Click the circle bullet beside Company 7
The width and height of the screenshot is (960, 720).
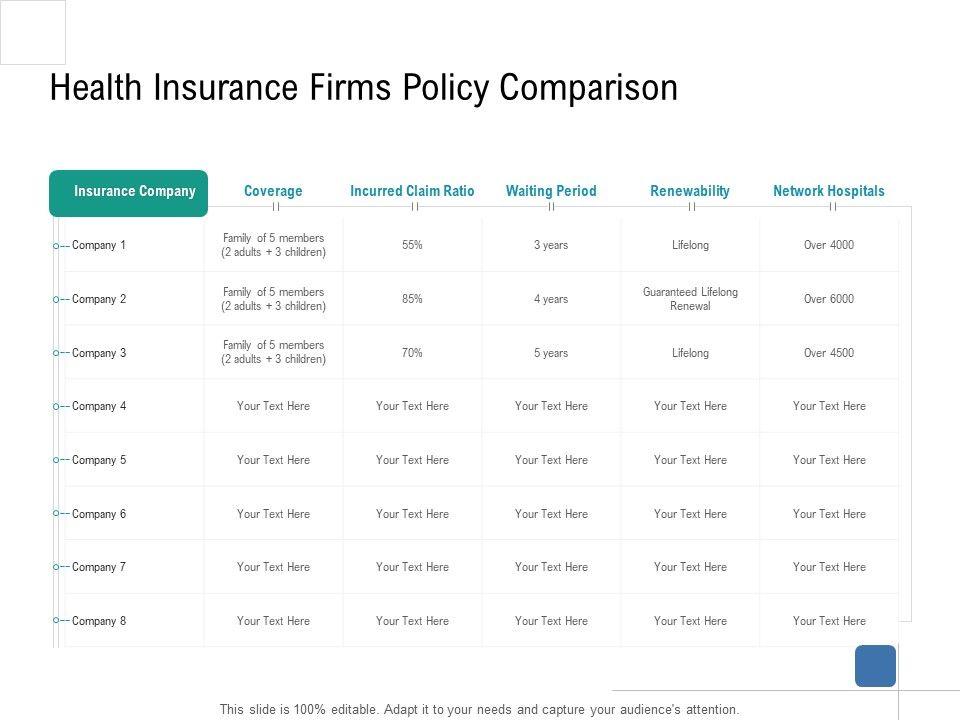pos(56,567)
